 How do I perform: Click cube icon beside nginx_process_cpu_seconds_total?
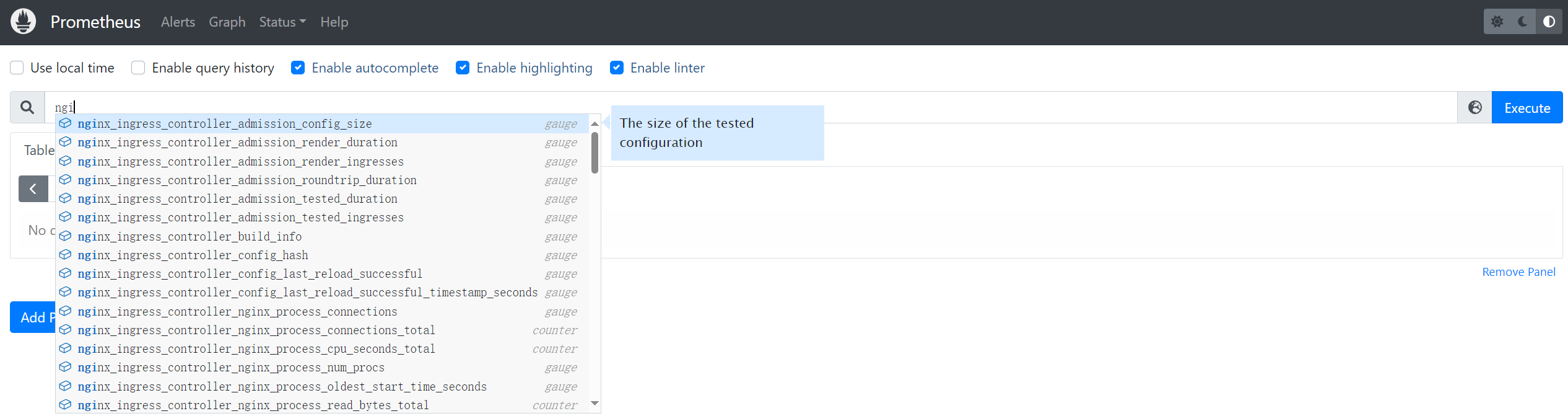(x=65, y=348)
